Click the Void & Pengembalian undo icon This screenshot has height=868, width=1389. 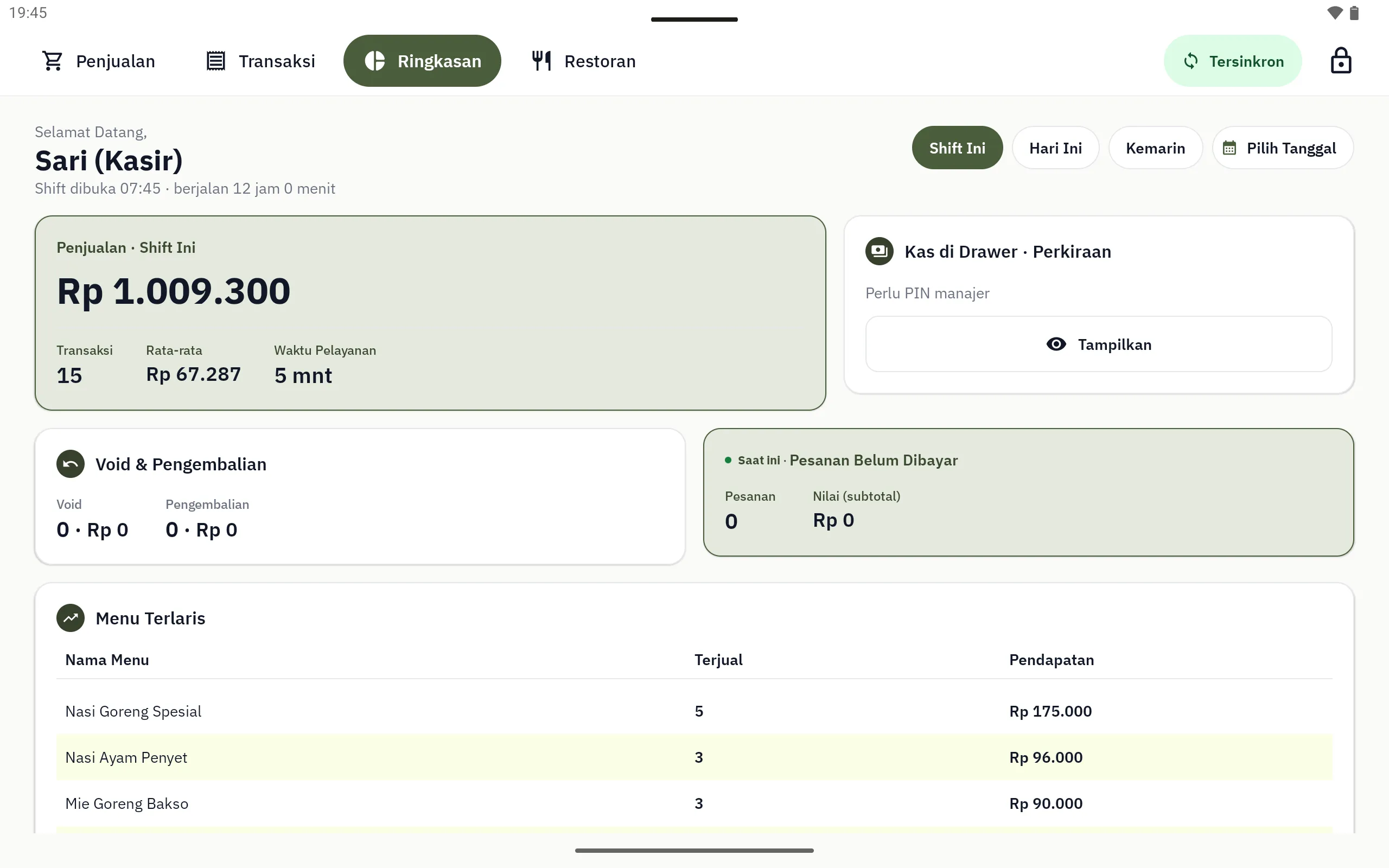pyautogui.click(x=71, y=464)
